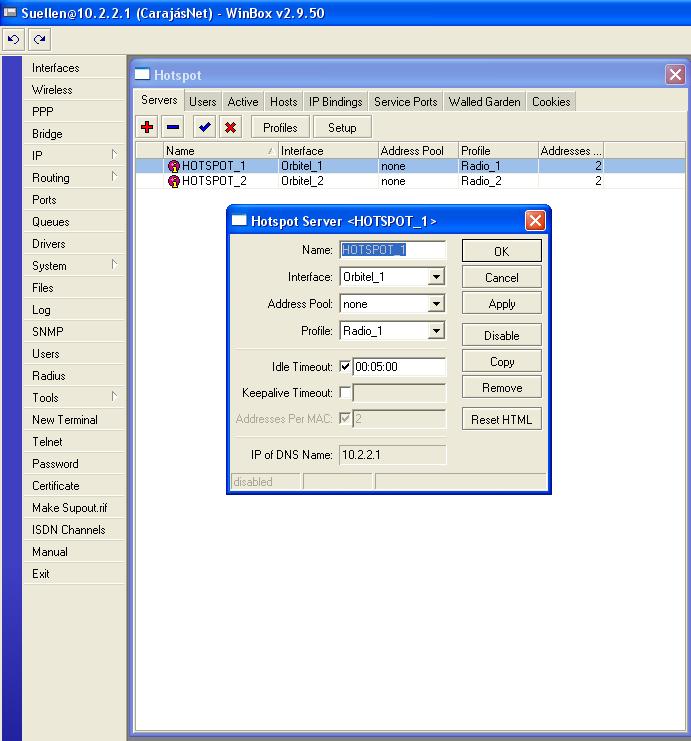Open Interfaces in the sidebar menu
The image size is (691, 741).
click(74, 68)
